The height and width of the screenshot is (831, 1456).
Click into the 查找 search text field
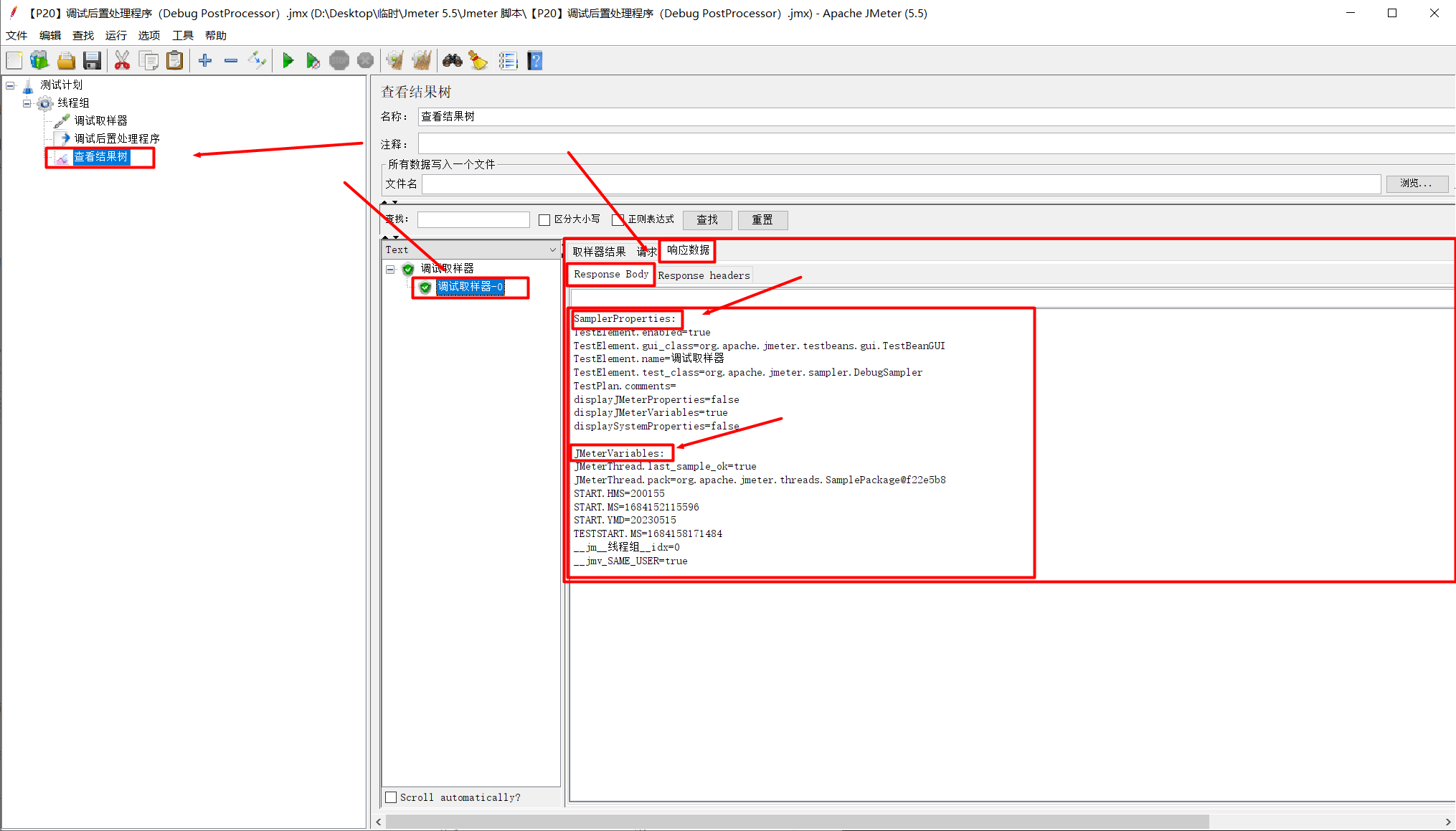pyautogui.click(x=473, y=219)
